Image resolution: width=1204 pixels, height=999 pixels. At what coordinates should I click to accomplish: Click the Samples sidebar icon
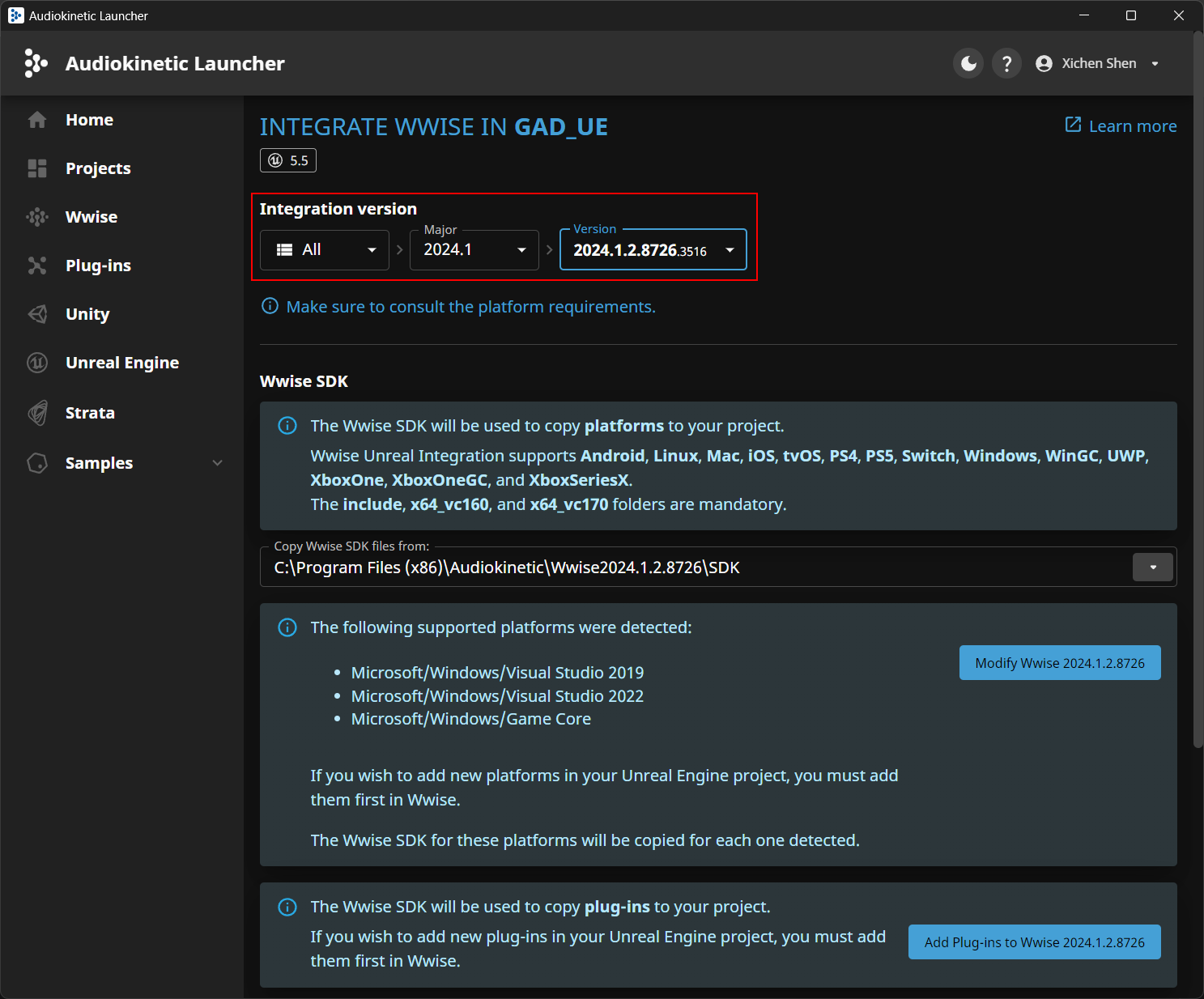[37, 463]
